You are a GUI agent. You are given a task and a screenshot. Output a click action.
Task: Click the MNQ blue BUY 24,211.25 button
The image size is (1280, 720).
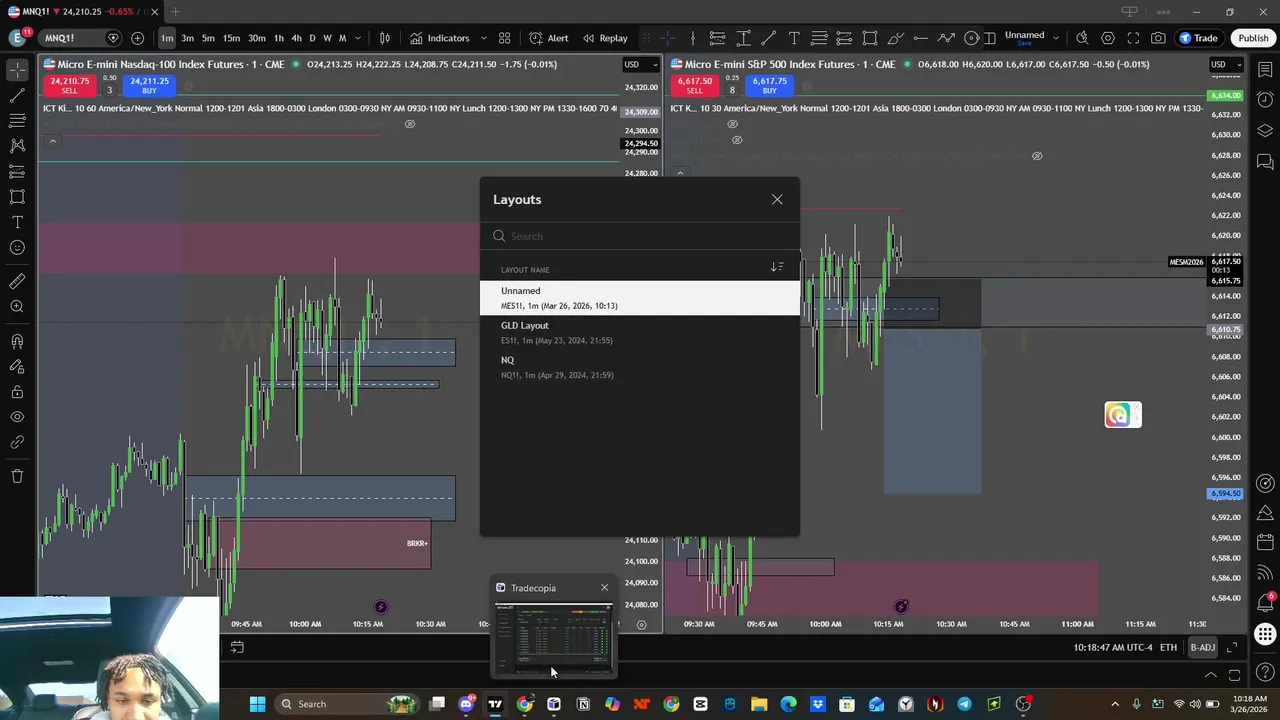(x=149, y=85)
